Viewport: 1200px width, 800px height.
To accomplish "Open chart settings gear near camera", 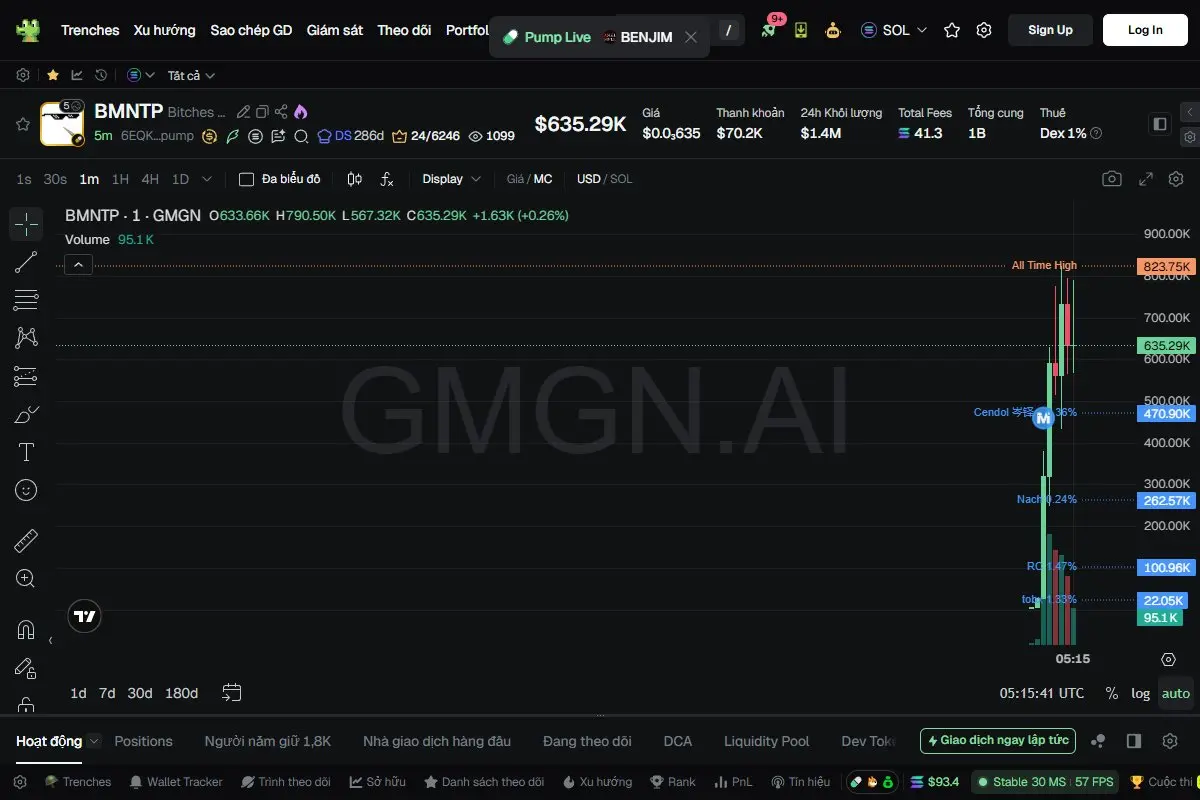I will click(x=1176, y=179).
